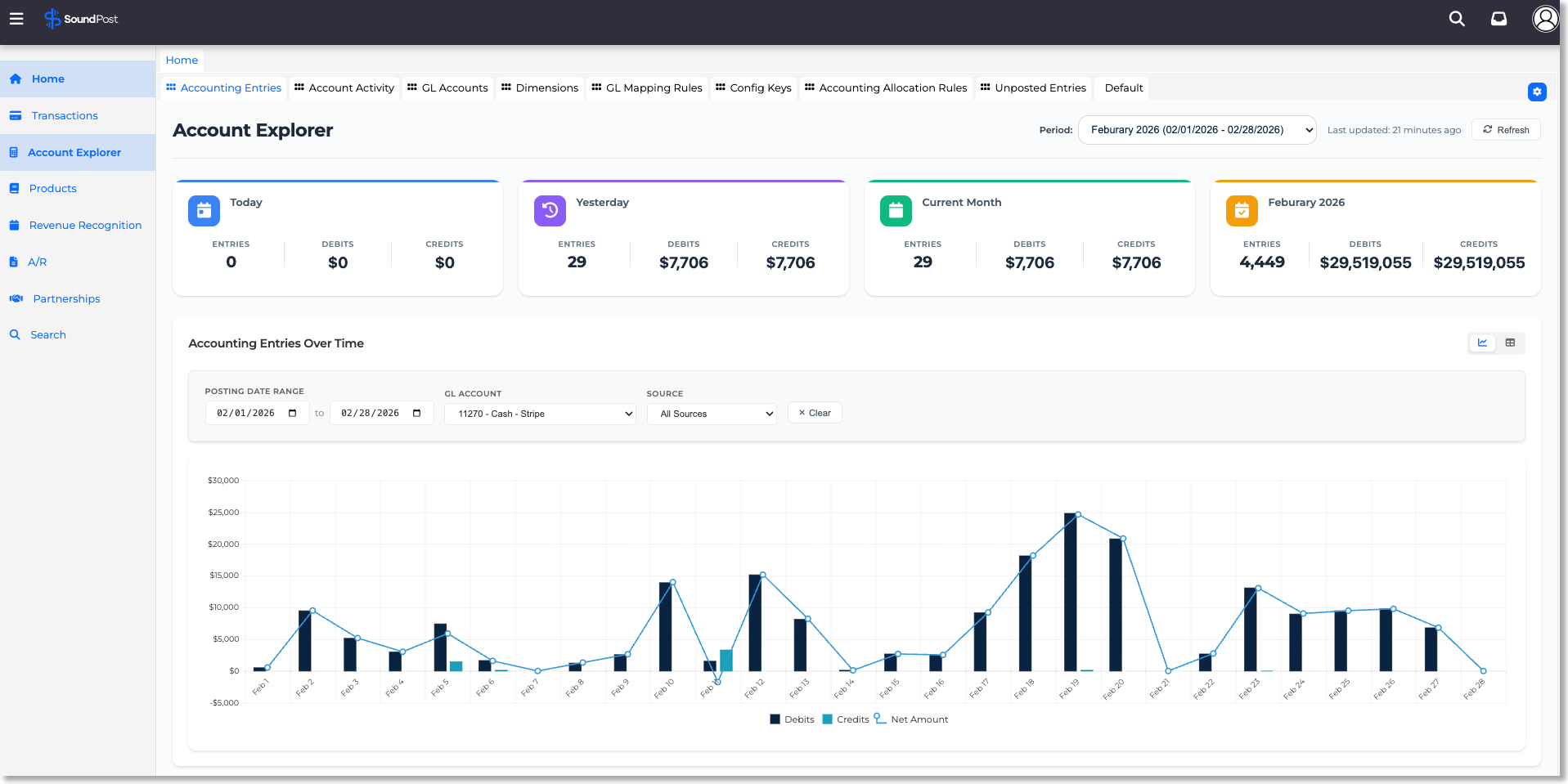
Task: Switch to the Account Activity tab
Action: click(344, 88)
